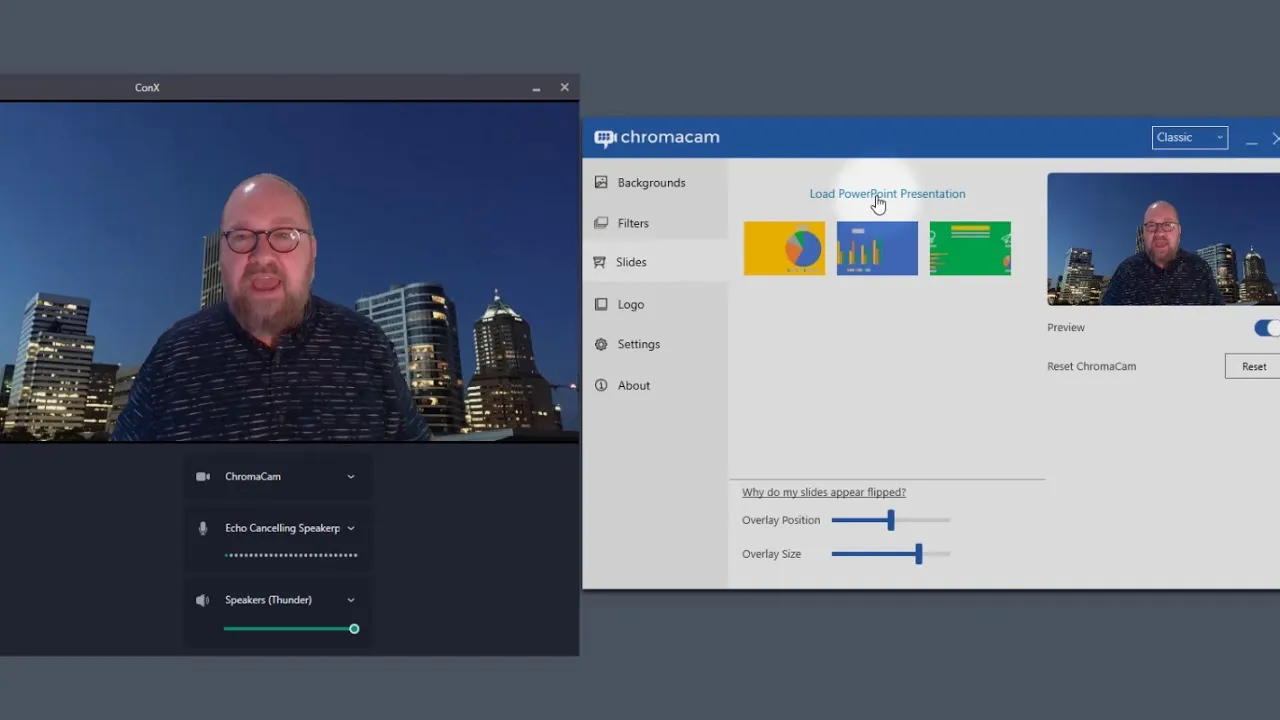
Task: Click the Reset button for ChromaCam
Action: tap(1253, 366)
